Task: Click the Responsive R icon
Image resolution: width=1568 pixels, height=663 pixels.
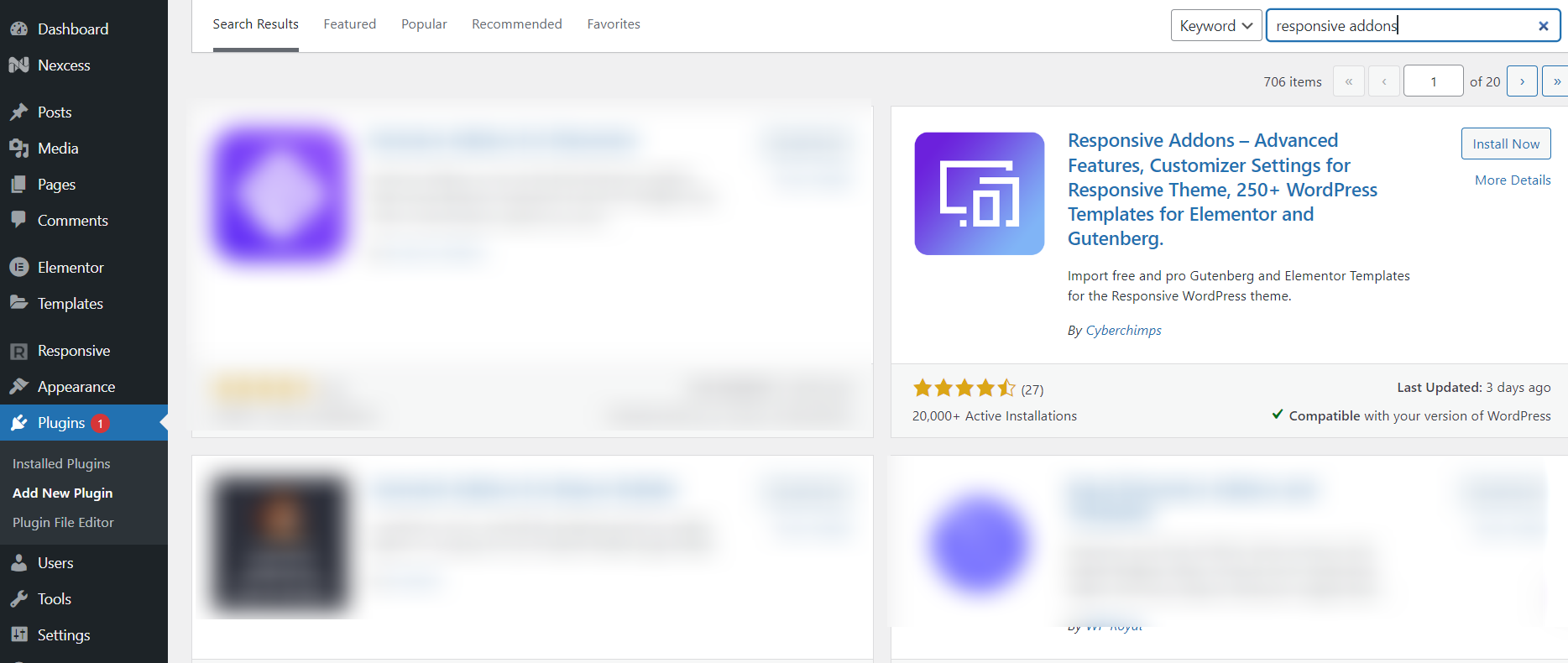Action: pos(18,351)
